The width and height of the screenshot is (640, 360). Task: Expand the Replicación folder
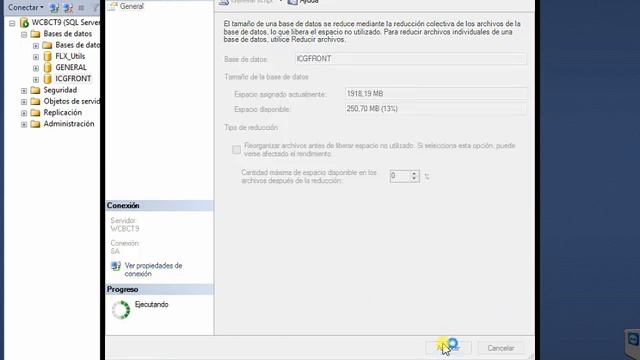coord(24,113)
